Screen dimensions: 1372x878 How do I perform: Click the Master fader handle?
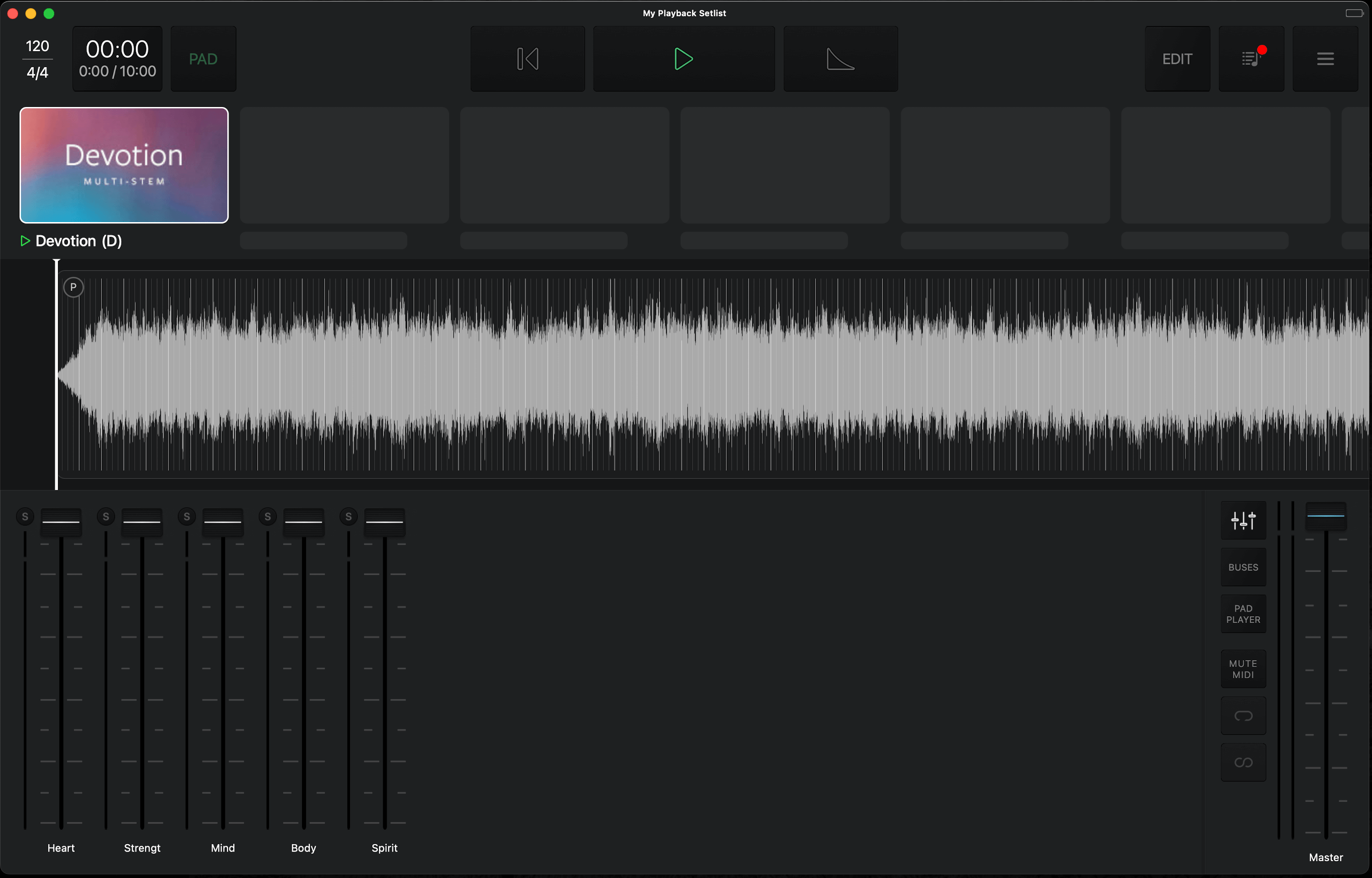pyautogui.click(x=1325, y=516)
